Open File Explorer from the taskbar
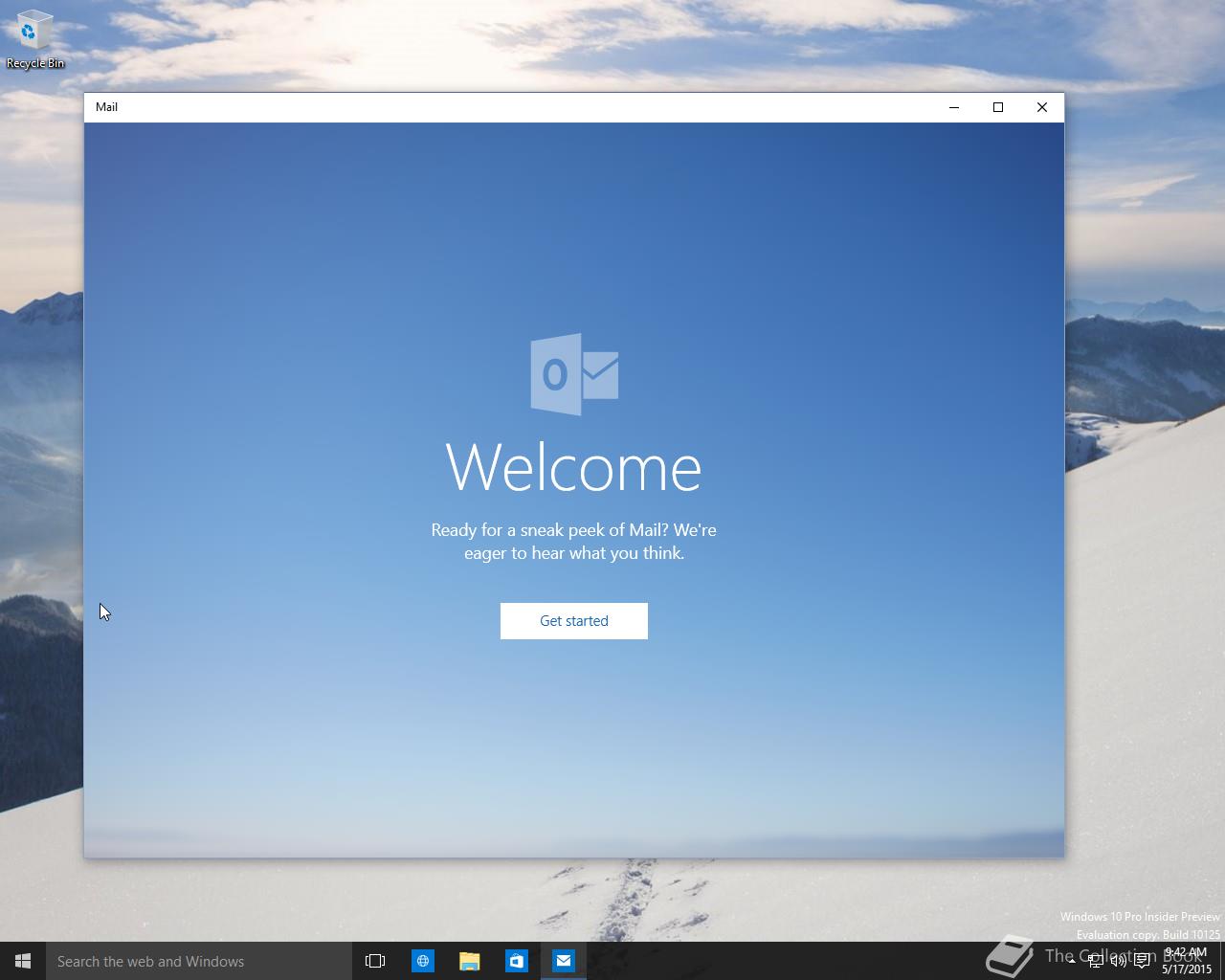 tap(469, 961)
